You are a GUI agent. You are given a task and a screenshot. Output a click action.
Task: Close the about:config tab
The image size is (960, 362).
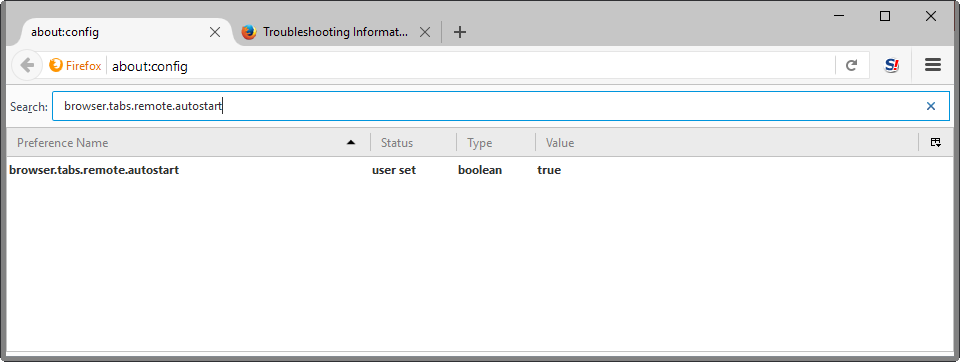pyautogui.click(x=215, y=32)
